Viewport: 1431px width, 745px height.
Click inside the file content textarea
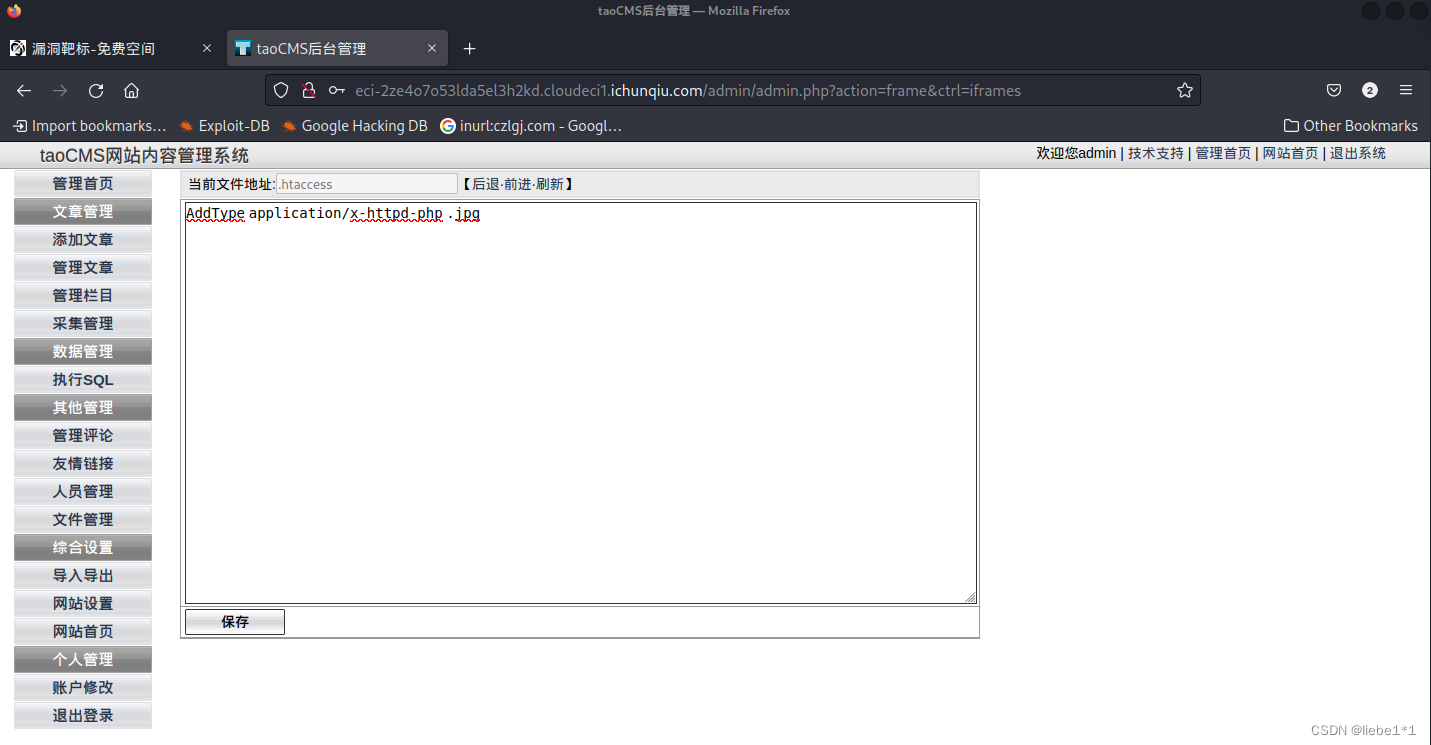tap(581, 403)
